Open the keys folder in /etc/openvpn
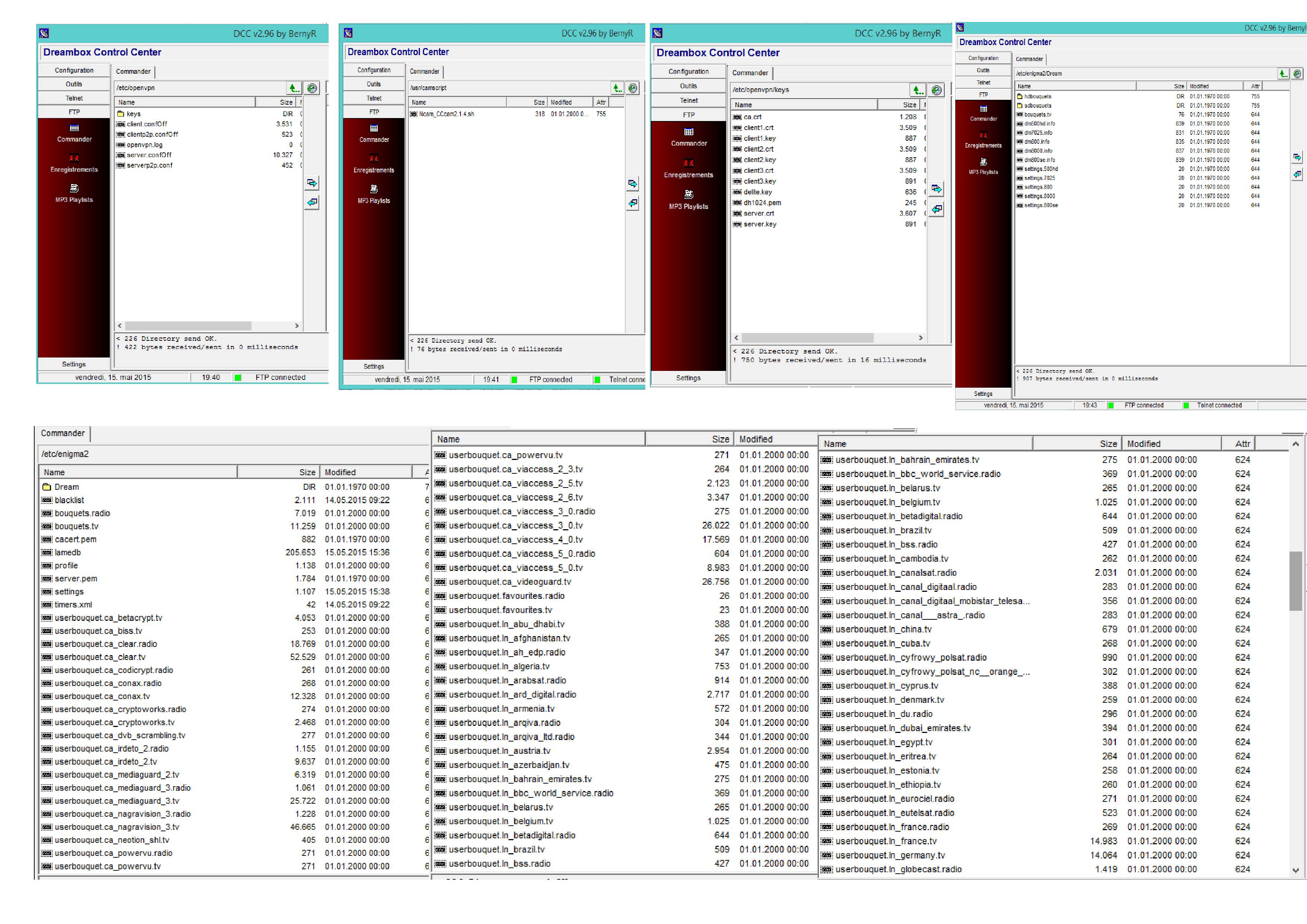Screen dimensions: 1307x924 (133, 114)
